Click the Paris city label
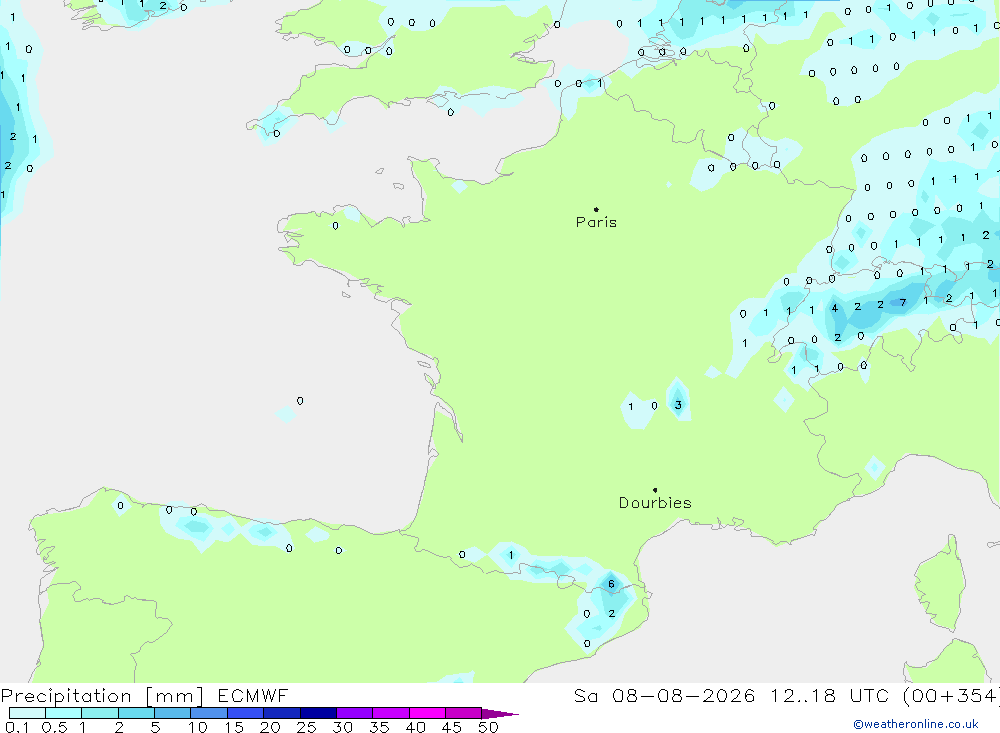The height and width of the screenshot is (733, 1000). pos(596,222)
